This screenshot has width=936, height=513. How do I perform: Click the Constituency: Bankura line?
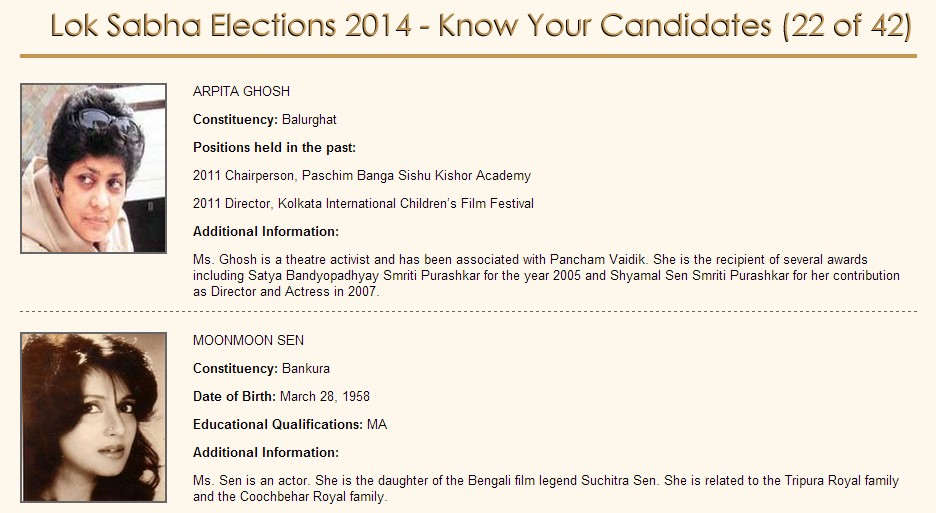click(x=261, y=369)
